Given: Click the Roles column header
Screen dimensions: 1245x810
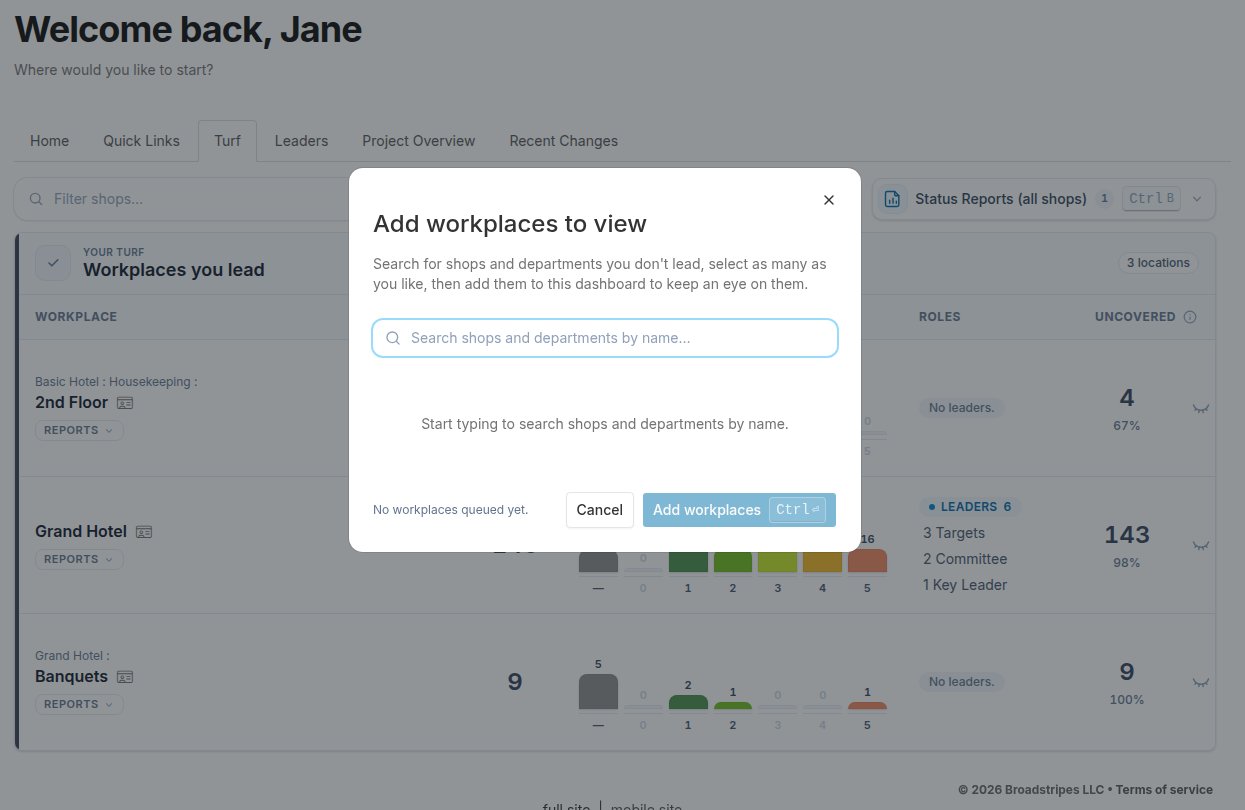Looking at the screenshot, I should [x=939, y=317].
